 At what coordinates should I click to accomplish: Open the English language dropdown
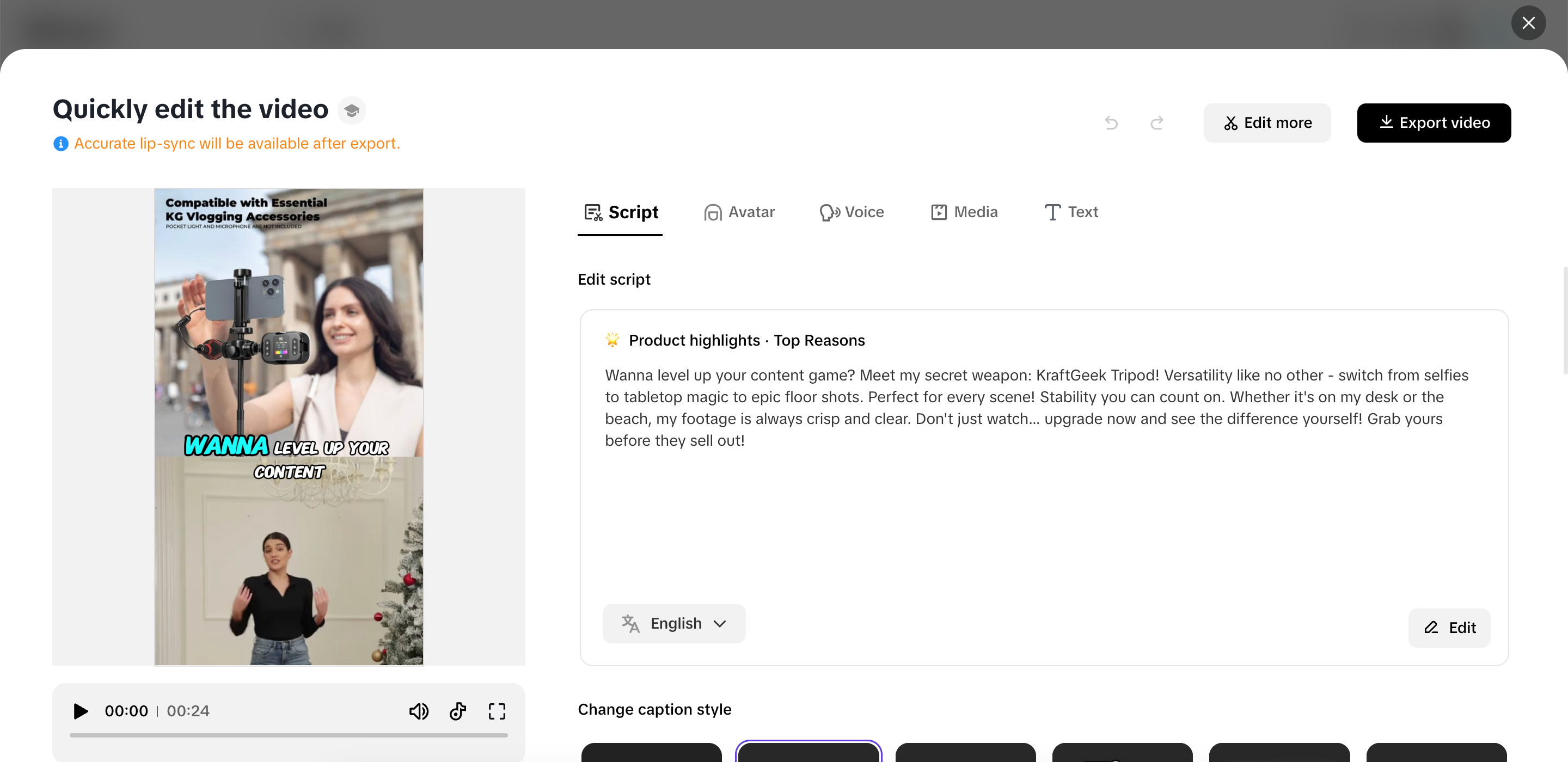point(674,623)
